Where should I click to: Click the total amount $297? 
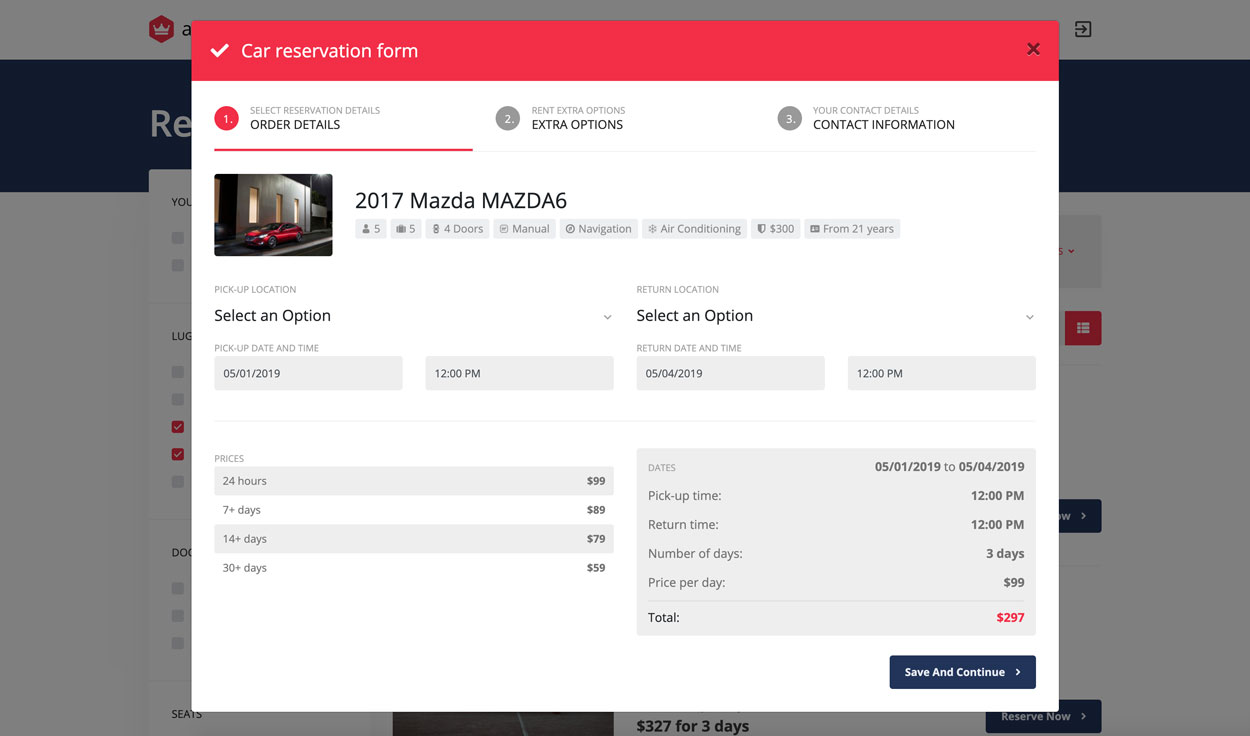click(x=1010, y=617)
